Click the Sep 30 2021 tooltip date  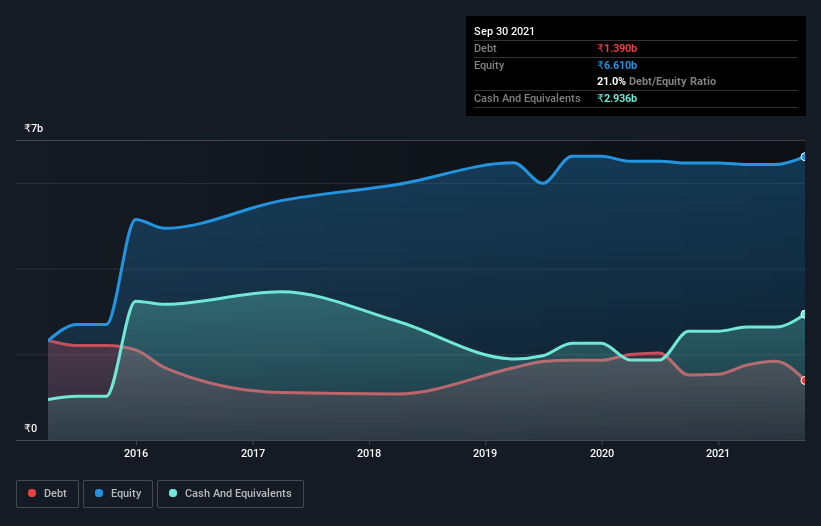(504, 31)
